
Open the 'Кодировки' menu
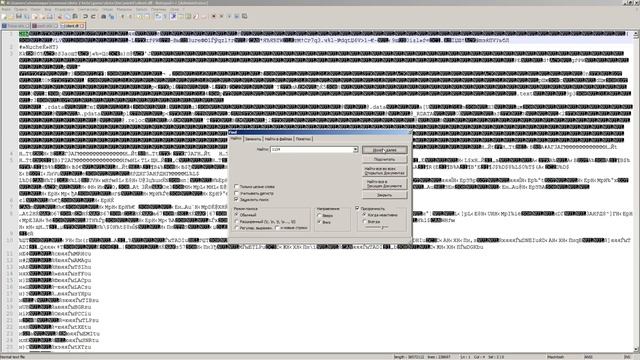(x=64, y=9)
